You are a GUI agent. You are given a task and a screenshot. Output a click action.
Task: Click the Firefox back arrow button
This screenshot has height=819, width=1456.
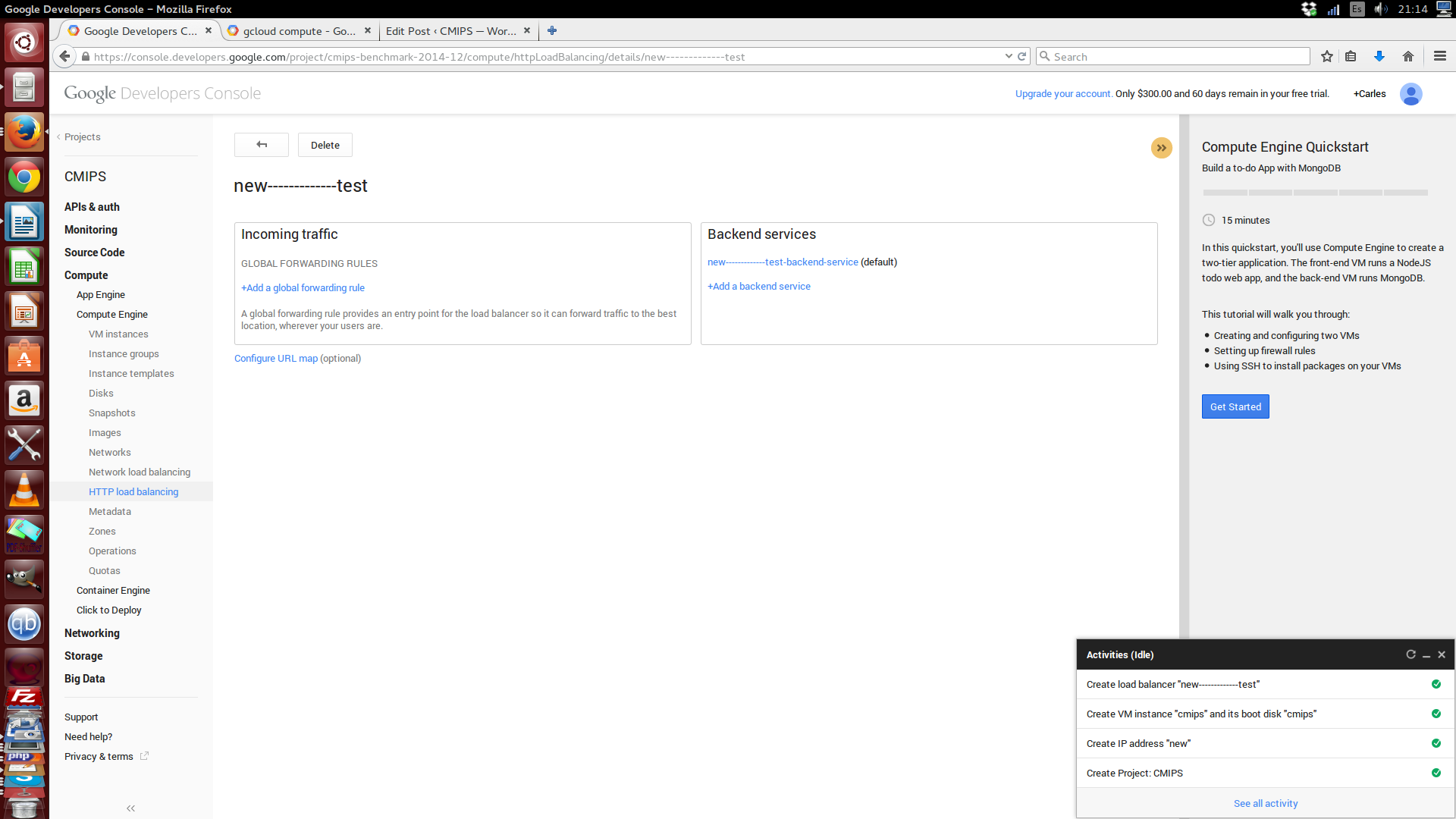(x=64, y=56)
